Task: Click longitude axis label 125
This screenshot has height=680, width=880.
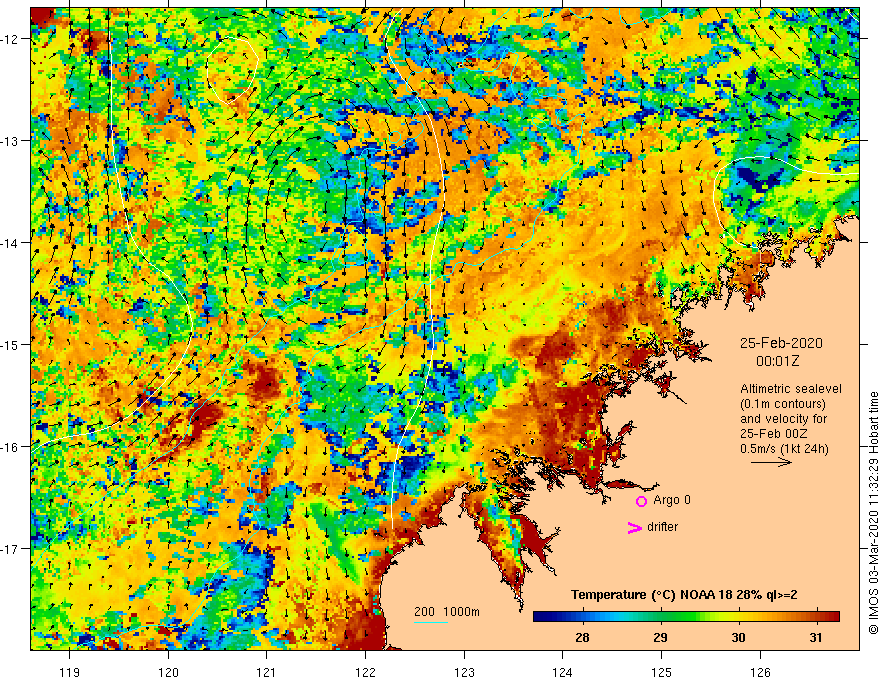Action: pyautogui.click(x=662, y=672)
